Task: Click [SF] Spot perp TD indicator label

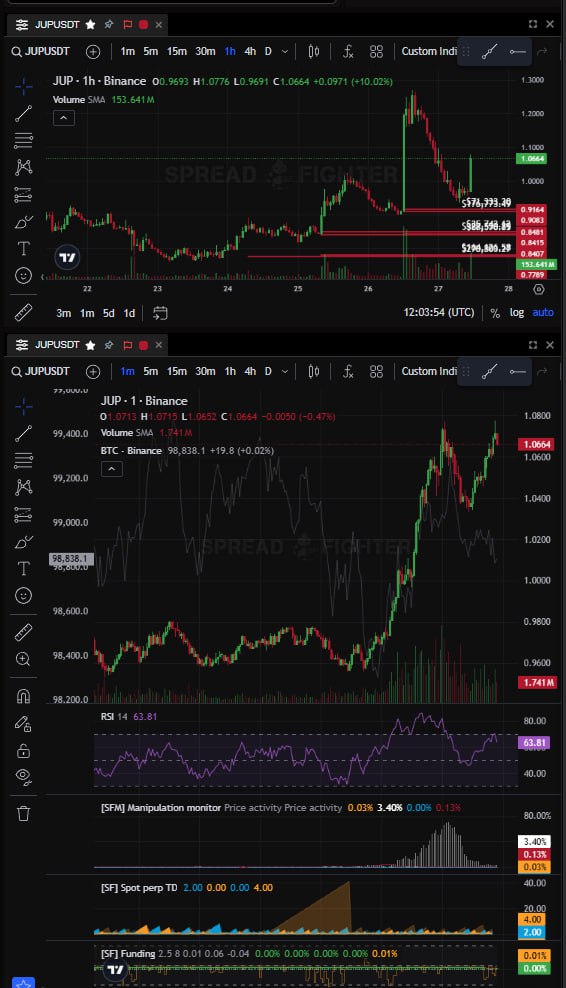Action: (x=139, y=887)
